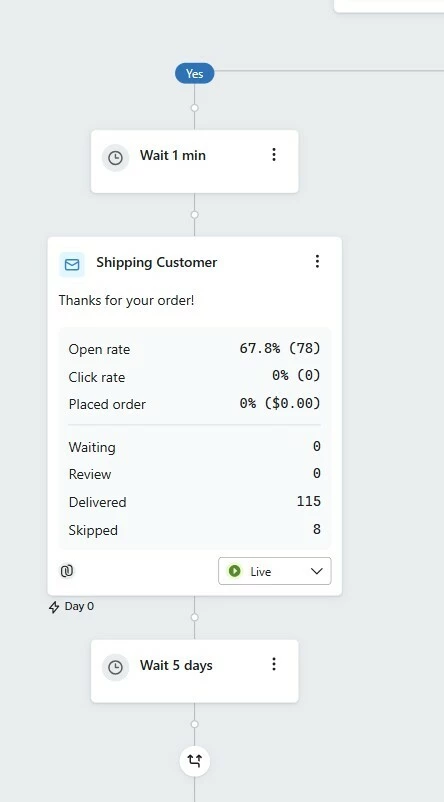Click the link icon on Shipping Customer card
This screenshot has width=444, height=802.
(x=67, y=571)
